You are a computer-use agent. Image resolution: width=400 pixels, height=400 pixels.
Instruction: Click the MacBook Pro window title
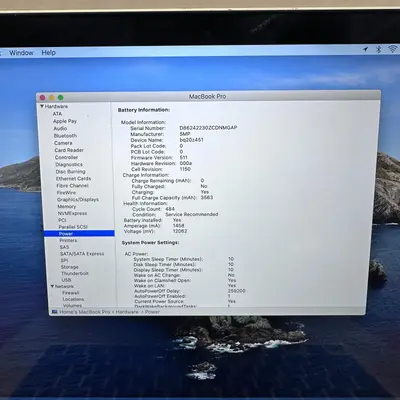(x=207, y=96)
